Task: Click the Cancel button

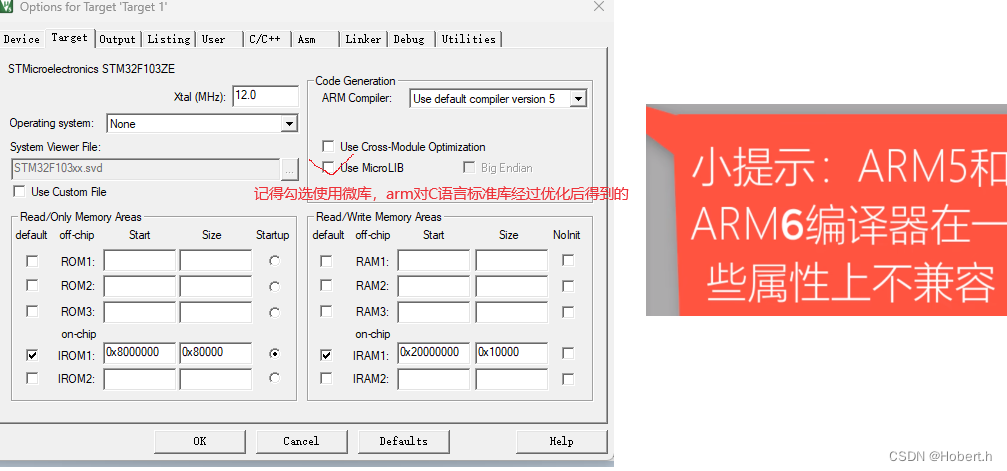Action: tap(301, 441)
